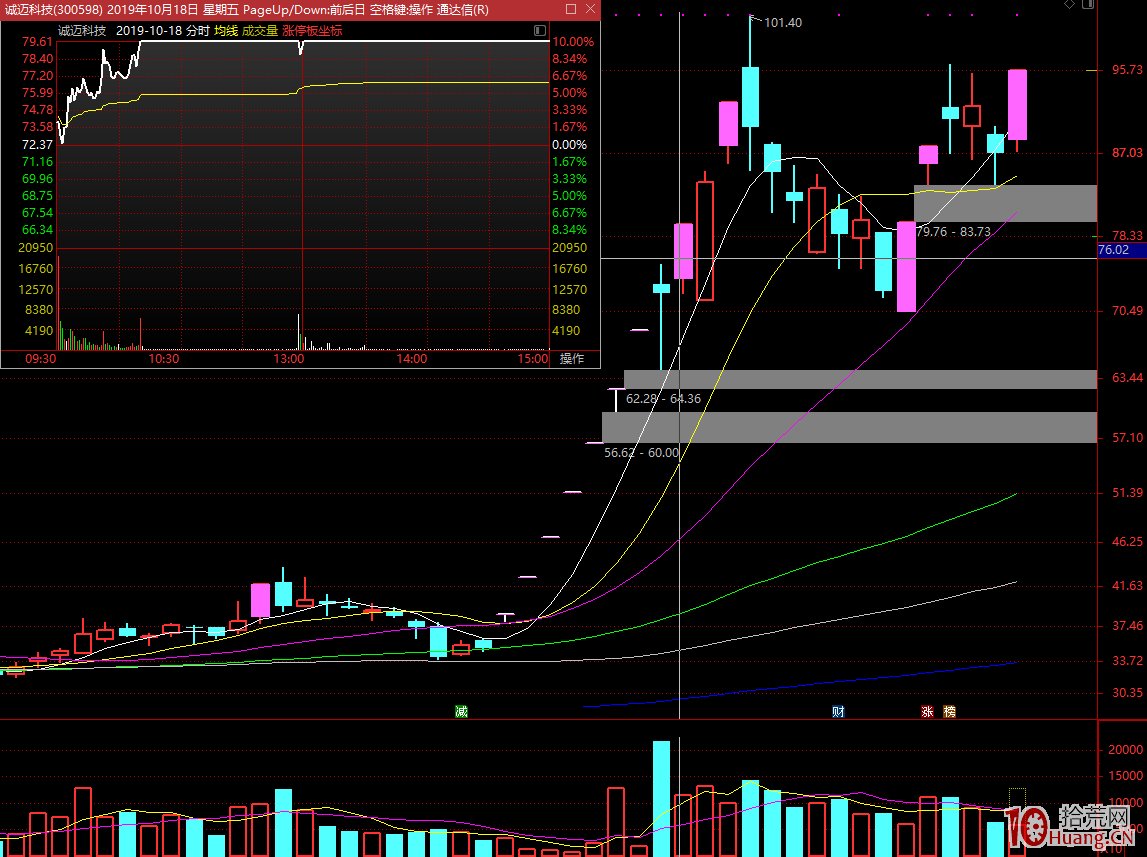Click the 财 financial marker icon

pos(838,712)
